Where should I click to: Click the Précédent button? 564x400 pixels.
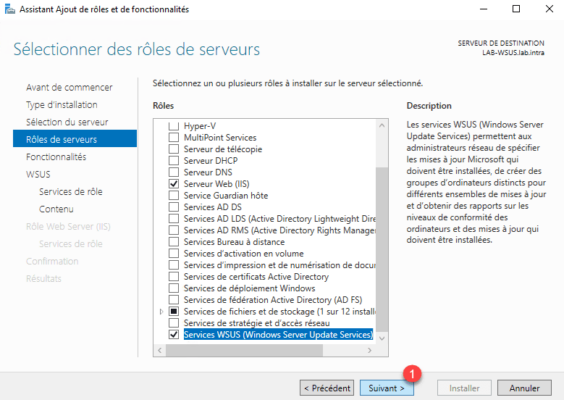pyautogui.click(x=327, y=388)
